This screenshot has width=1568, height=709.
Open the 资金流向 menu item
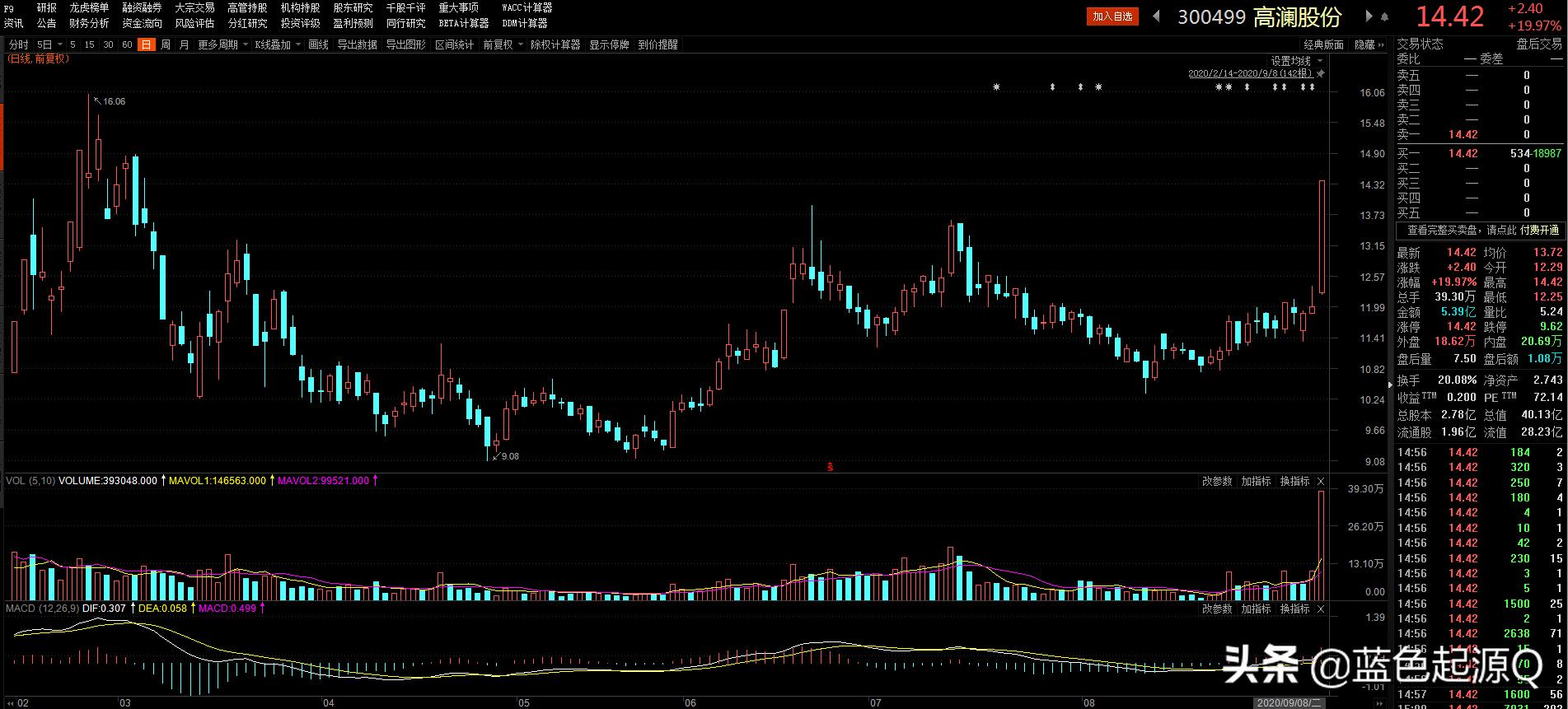(142, 24)
